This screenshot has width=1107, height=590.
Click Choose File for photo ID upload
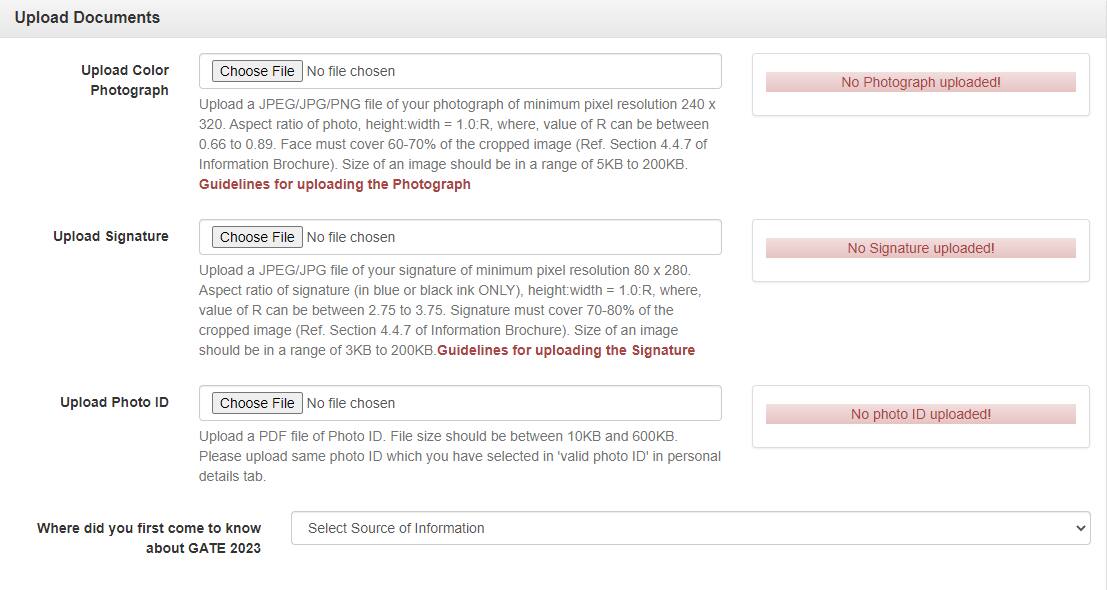256,402
